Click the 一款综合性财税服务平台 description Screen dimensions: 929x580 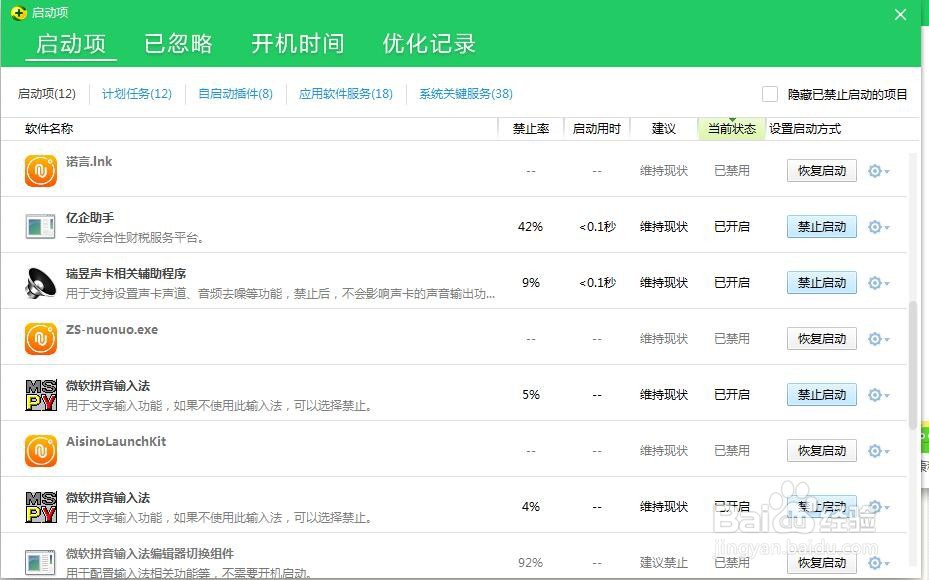(x=136, y=238)
